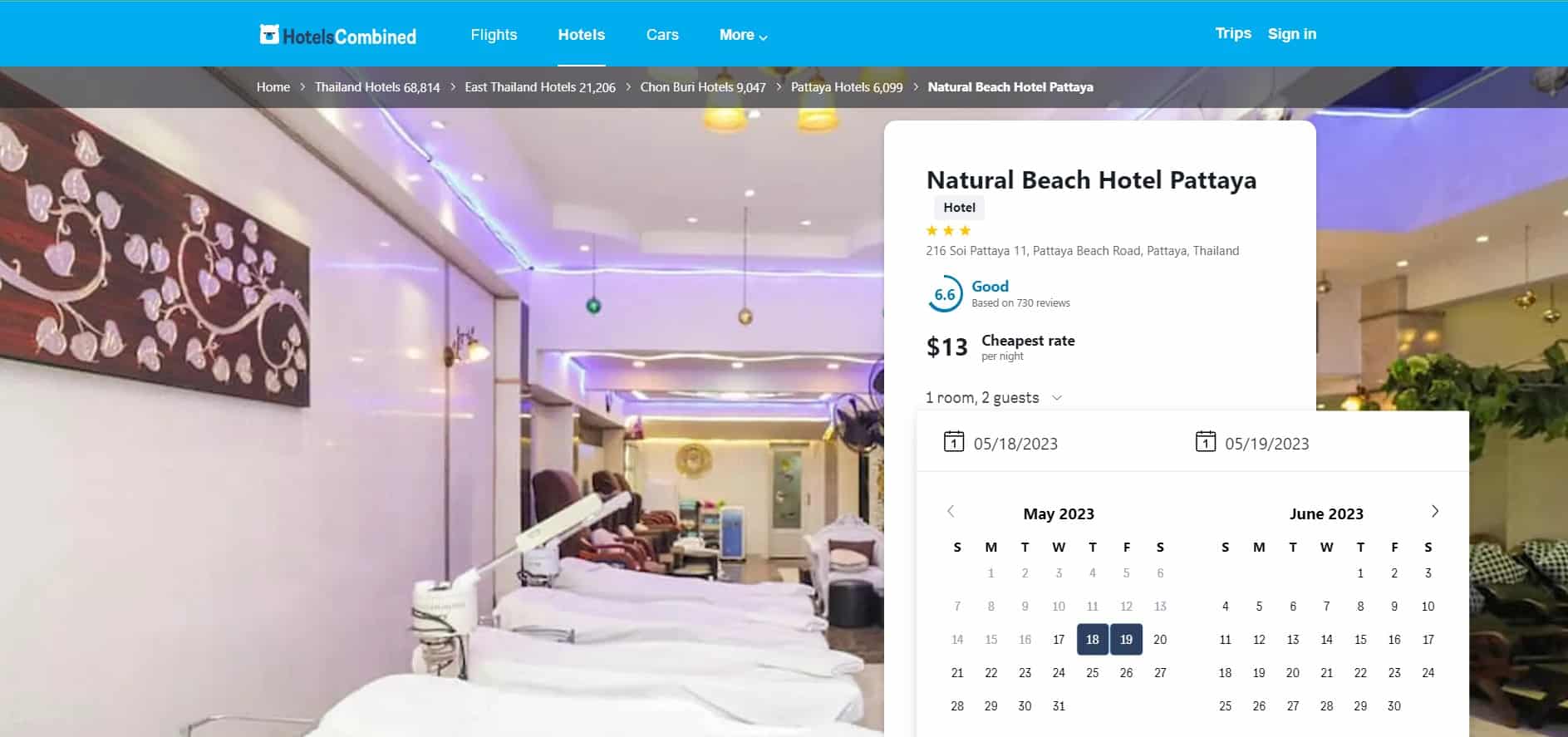The image size is (1568, 737).
Task: Click 'Good' rating label
Action: [990, 286]
